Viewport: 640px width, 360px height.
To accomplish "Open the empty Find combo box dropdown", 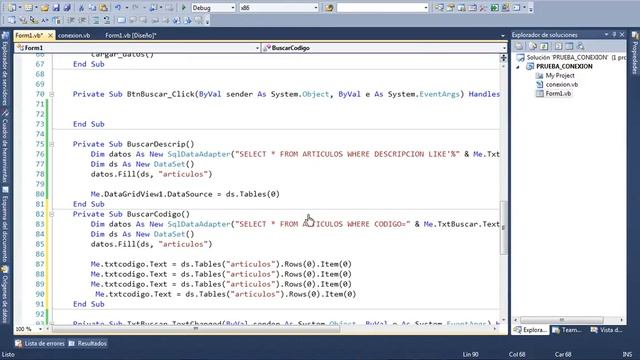I will coord(425,8).
